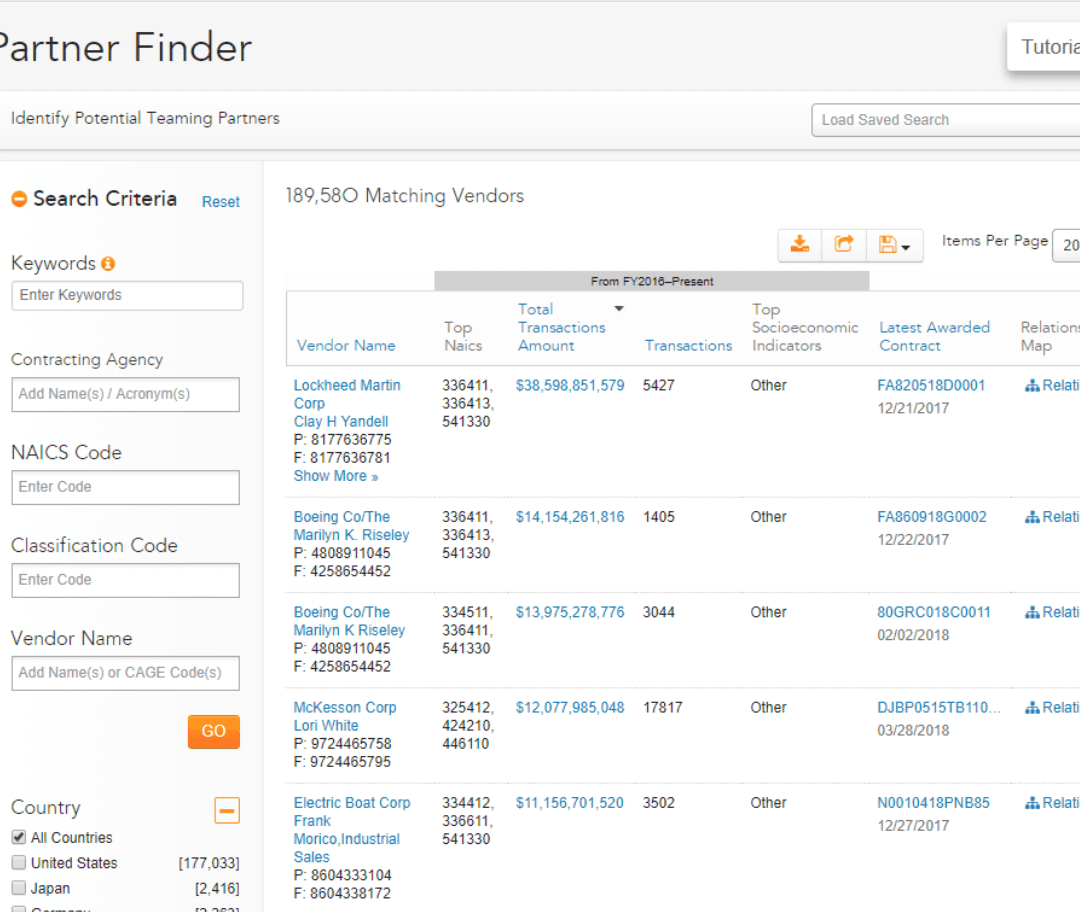Sort by Vendor Name column header
This screenshot has height=912, width=1080.
346,346
